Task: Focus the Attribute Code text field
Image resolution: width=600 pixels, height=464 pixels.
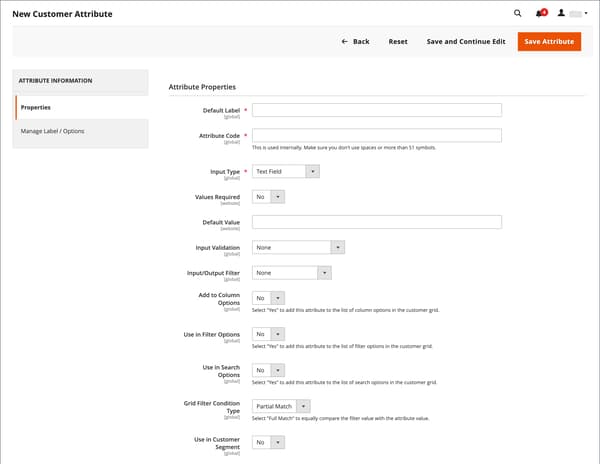Action: 377,135
